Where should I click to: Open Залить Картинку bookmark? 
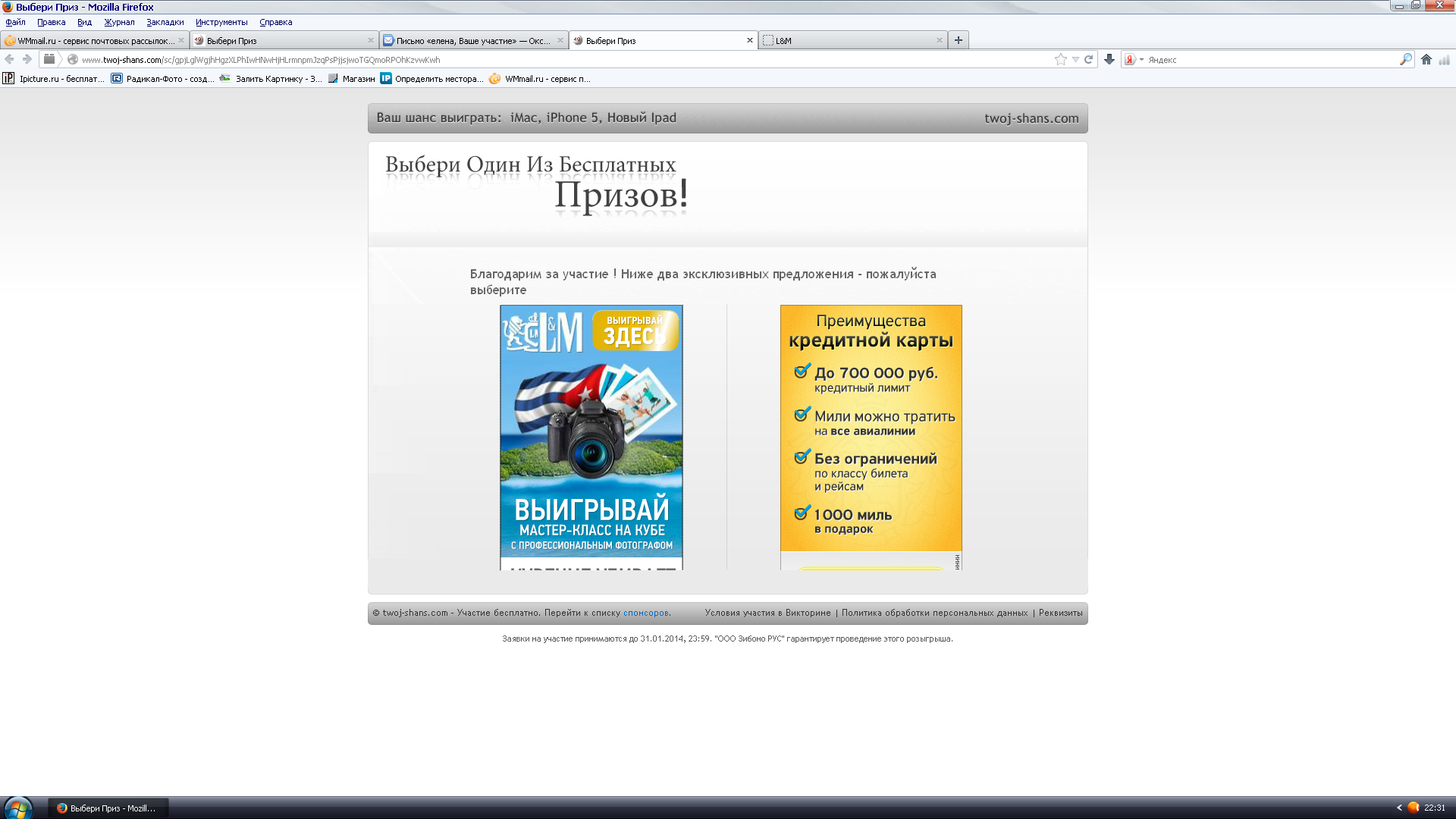[271, 78]
